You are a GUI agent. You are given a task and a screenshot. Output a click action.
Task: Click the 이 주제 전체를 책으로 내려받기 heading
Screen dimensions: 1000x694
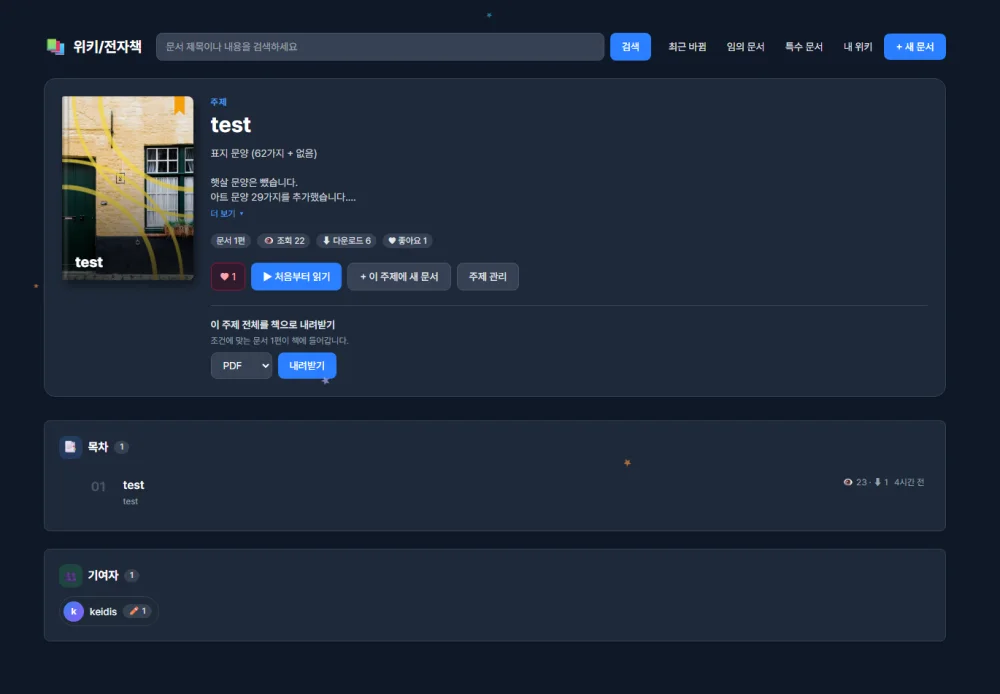[272, 325]
